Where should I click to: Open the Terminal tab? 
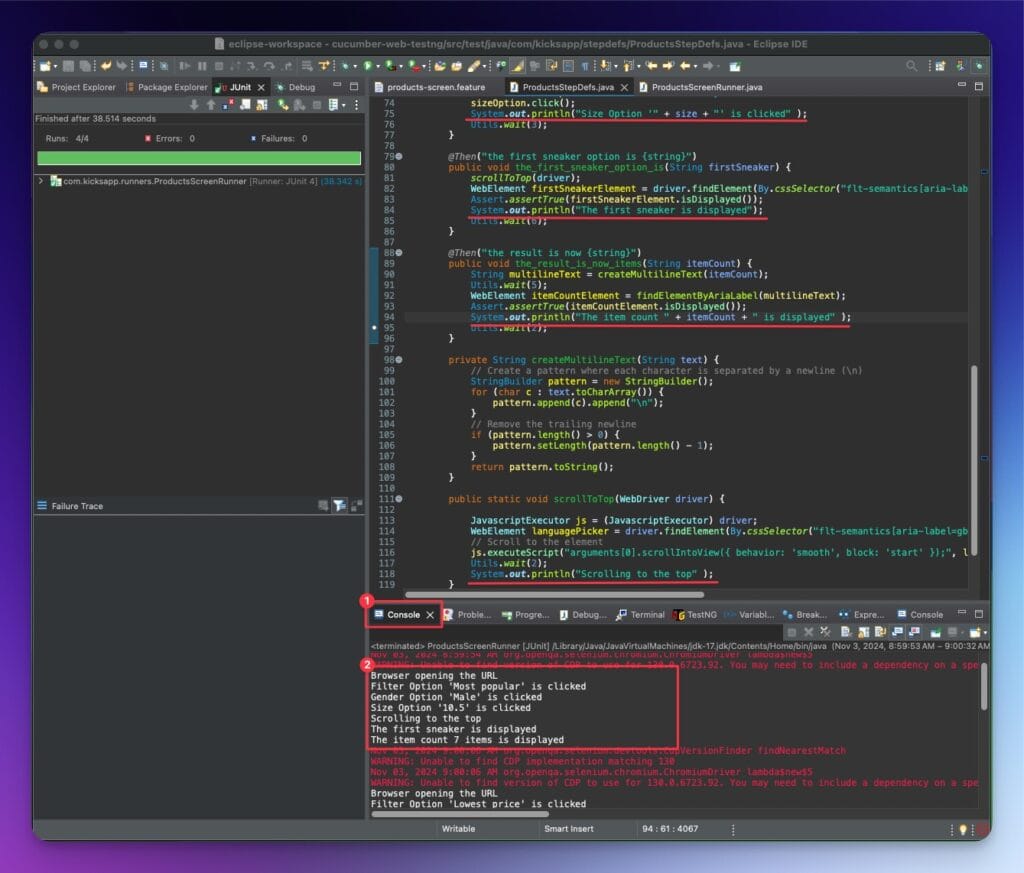coord(641,614)
